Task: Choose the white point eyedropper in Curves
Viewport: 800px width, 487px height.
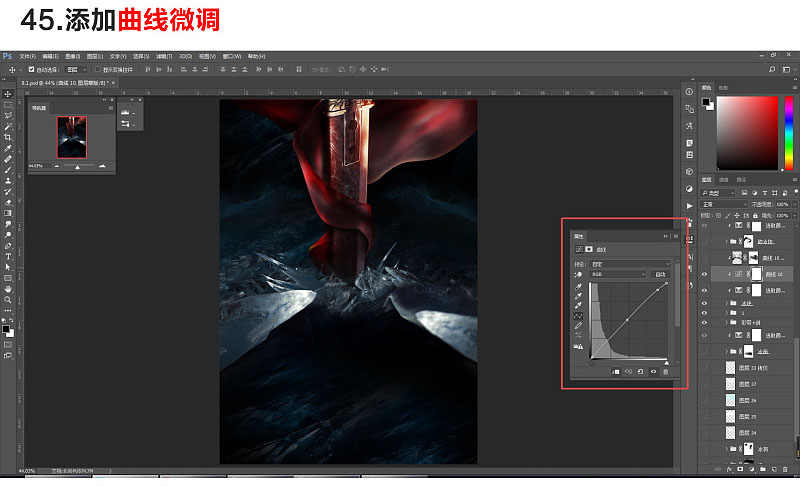Action: tap(578, 305)
